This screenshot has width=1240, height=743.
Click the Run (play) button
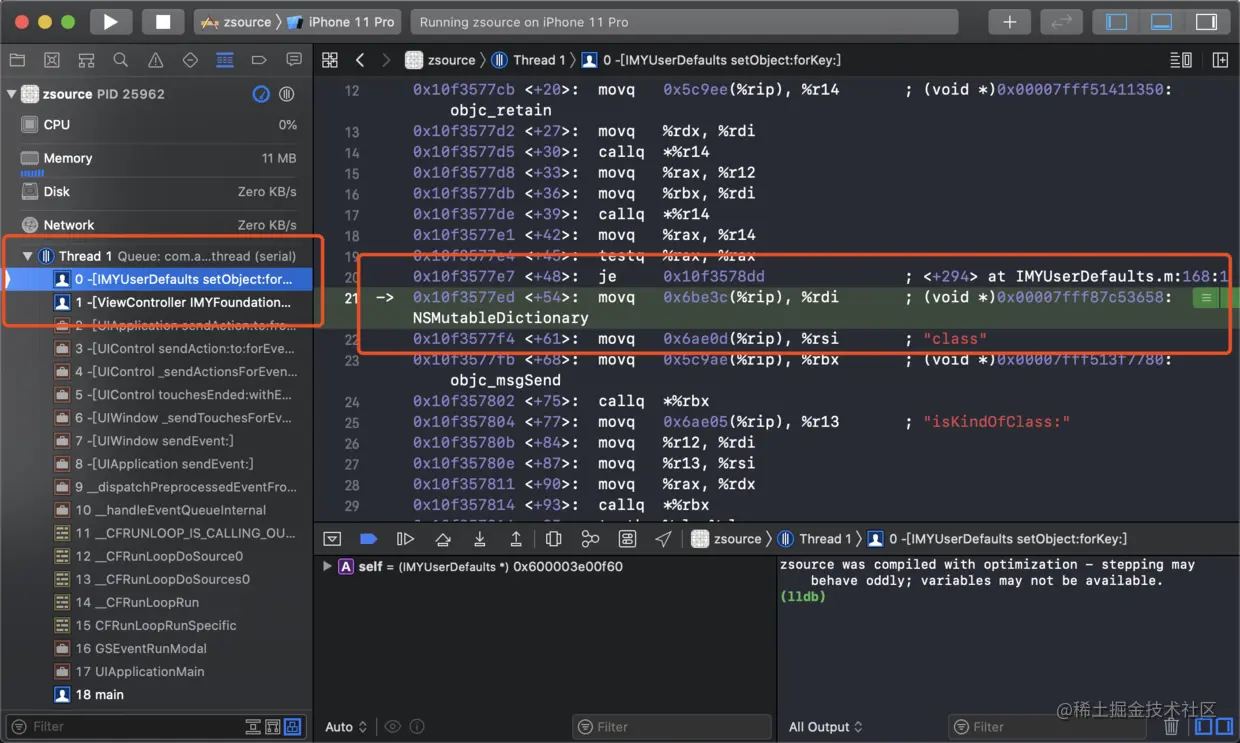click(110, 21)
